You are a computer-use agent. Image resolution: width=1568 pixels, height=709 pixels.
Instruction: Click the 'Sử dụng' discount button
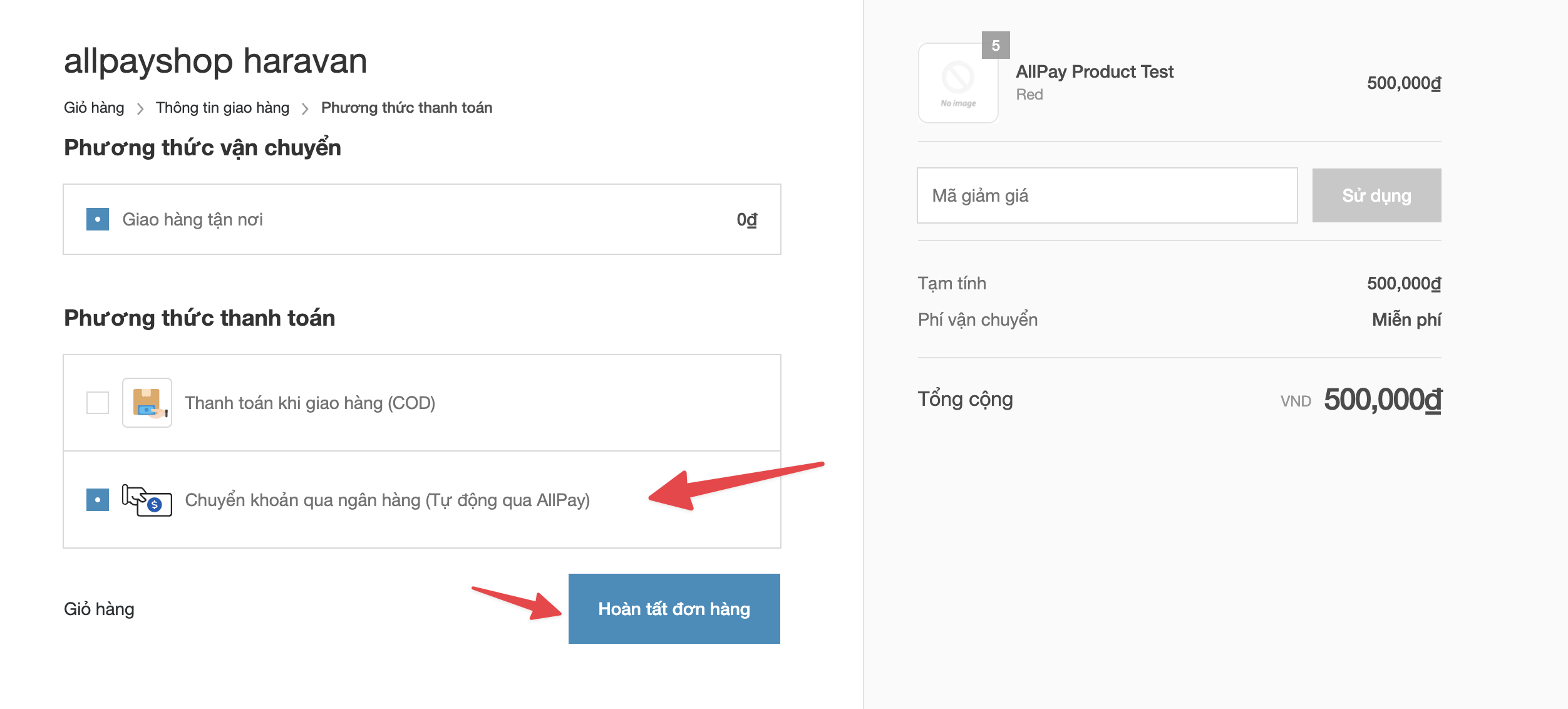coord(1377,195)
